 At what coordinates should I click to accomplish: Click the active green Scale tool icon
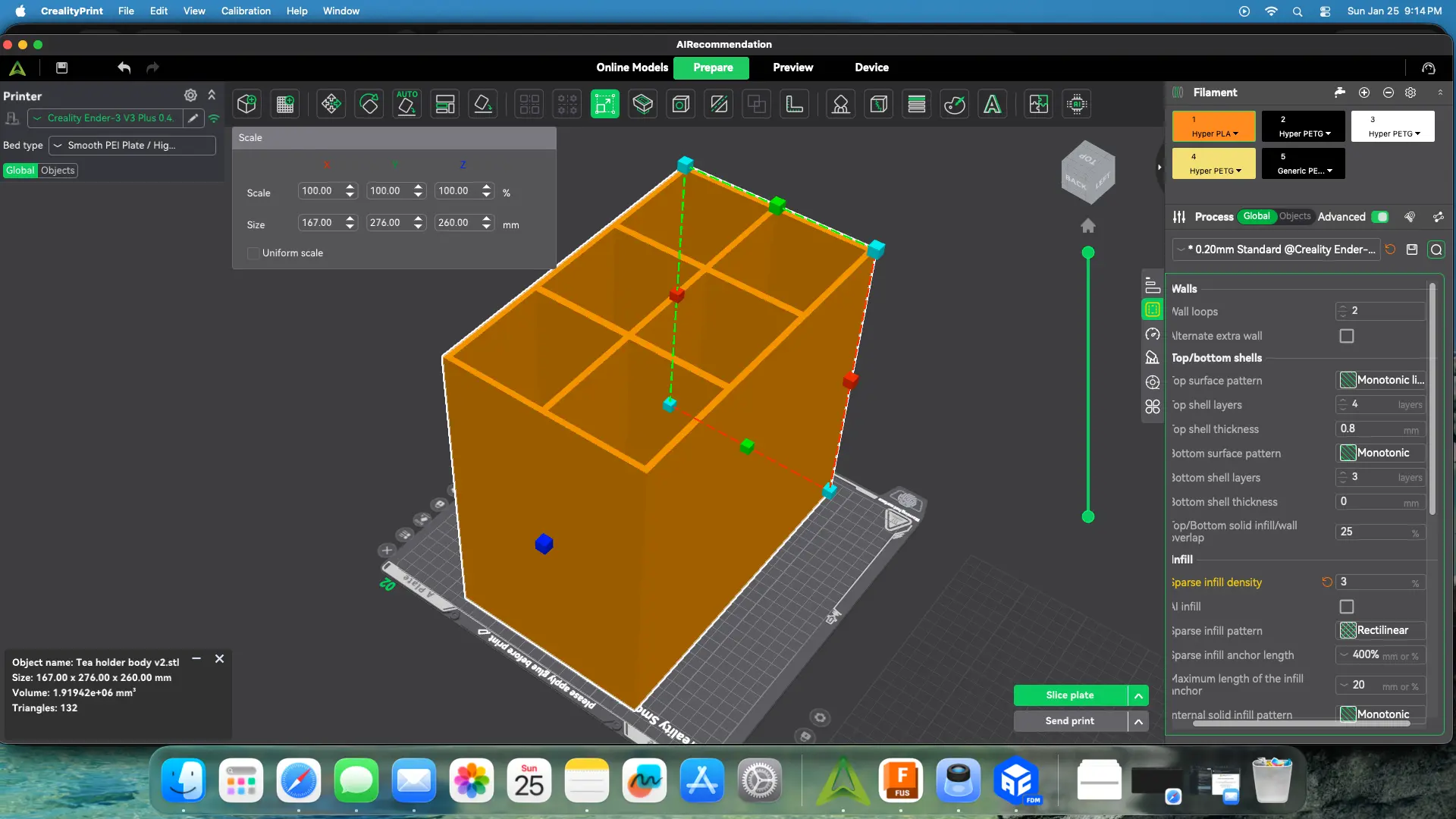604,104
